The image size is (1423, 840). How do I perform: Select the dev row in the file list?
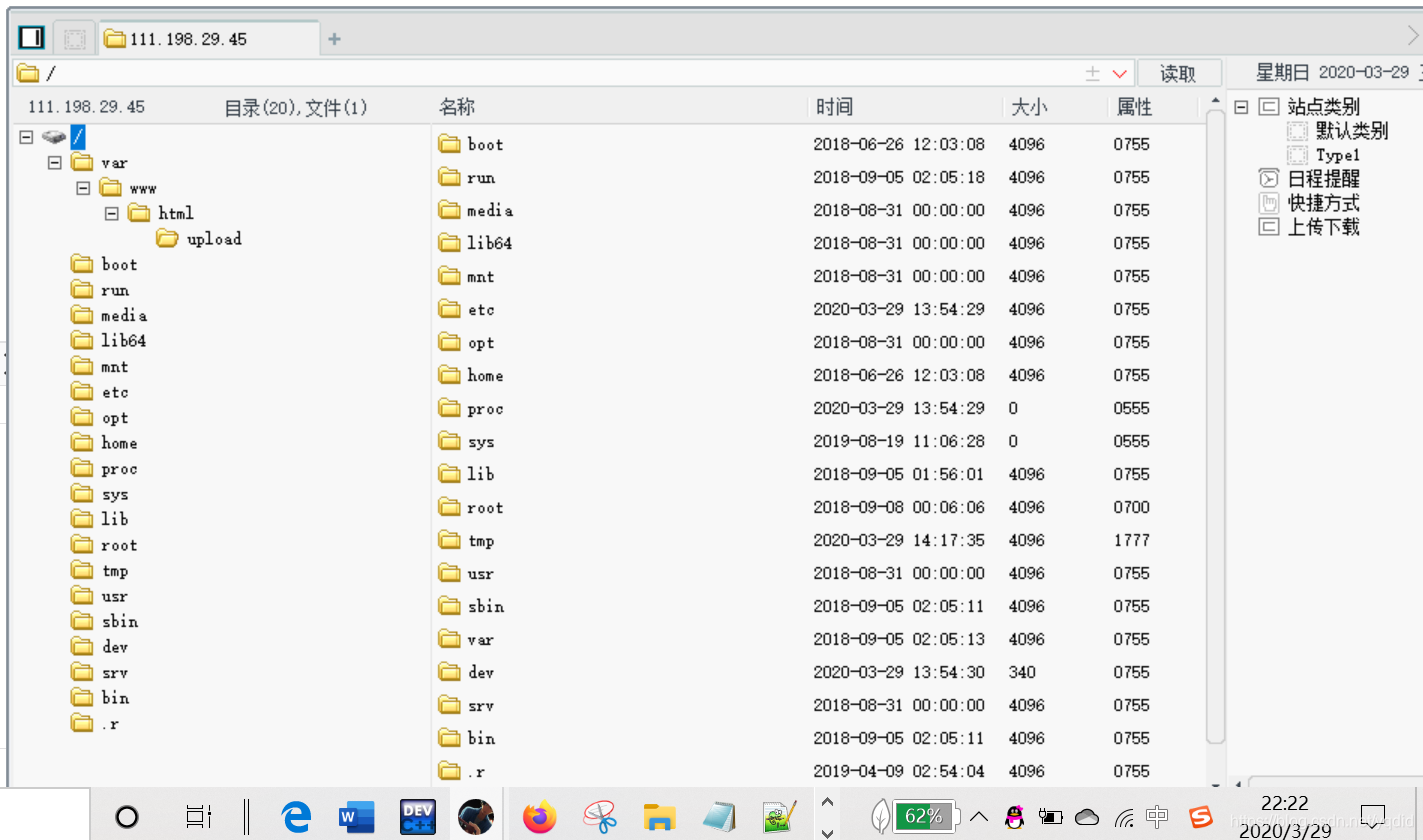point(818,672)
